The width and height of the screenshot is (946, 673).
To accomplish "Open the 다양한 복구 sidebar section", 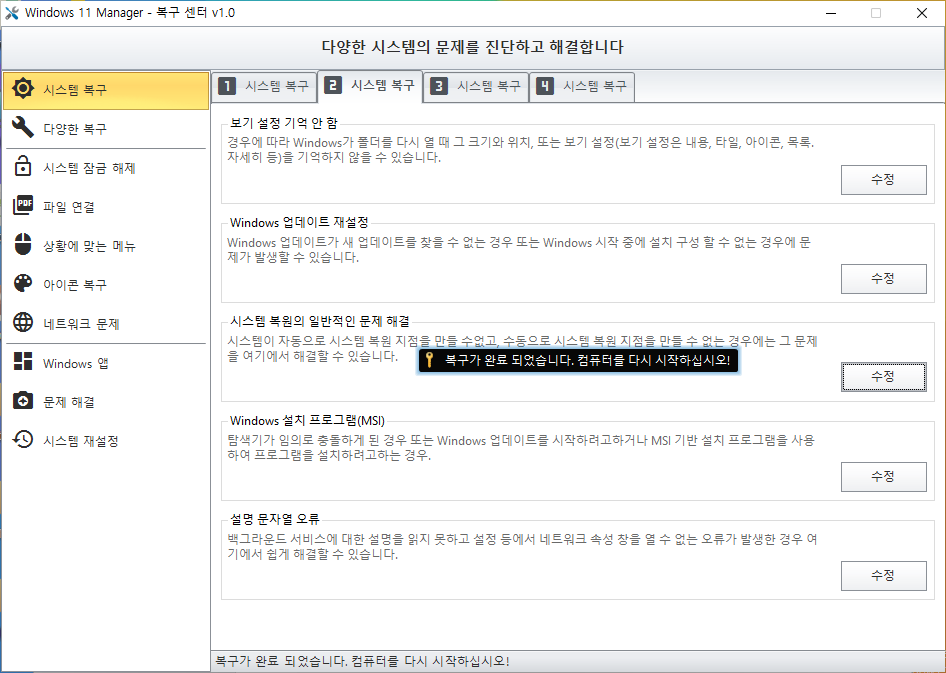I will point(106,128).
